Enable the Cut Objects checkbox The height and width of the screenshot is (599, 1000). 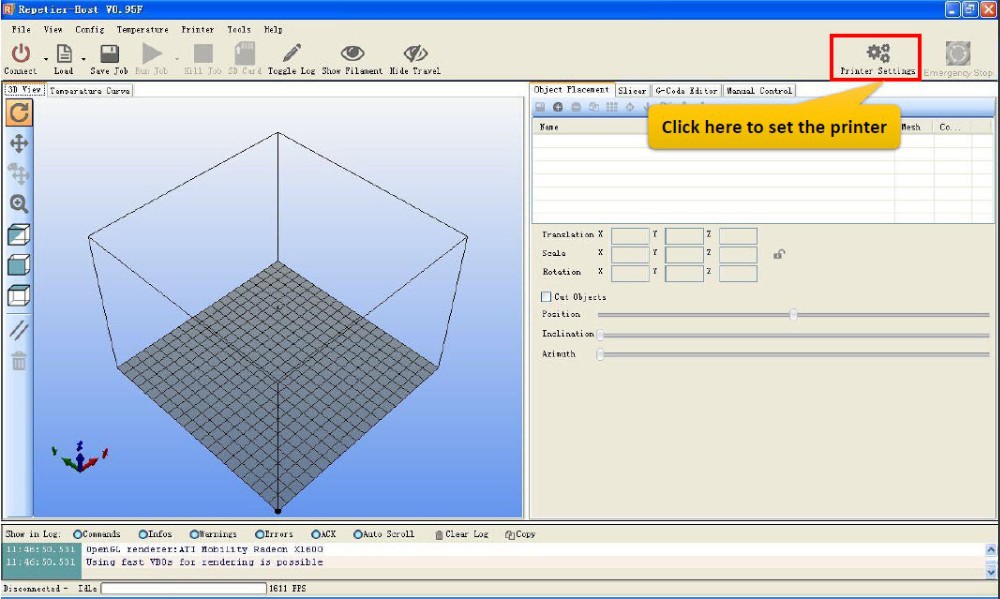[x=546, y=297]
